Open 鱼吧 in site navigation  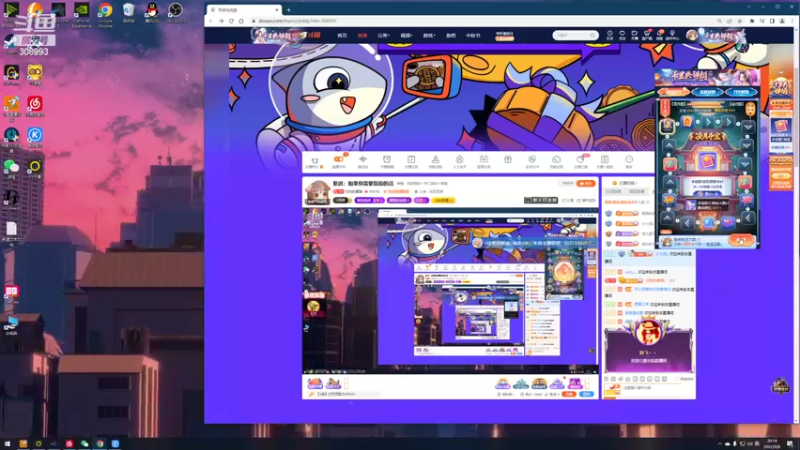tap(451, 35)
